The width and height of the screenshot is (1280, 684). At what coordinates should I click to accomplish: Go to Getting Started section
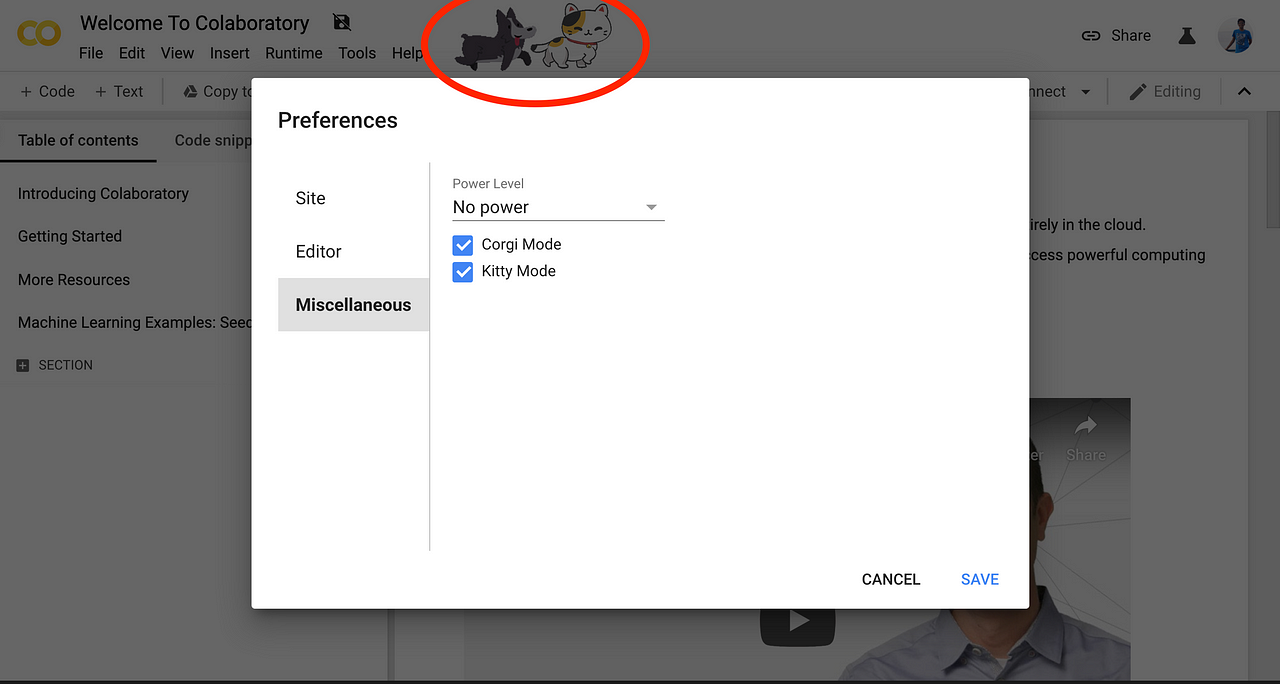70,237
